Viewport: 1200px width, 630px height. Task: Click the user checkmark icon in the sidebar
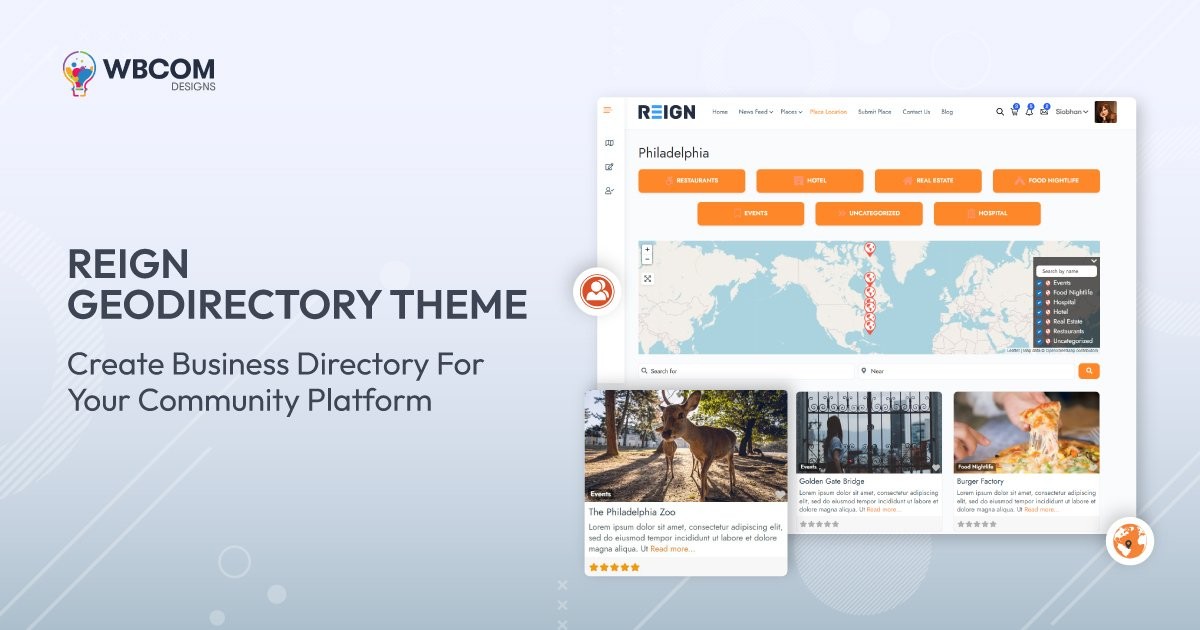609,191
